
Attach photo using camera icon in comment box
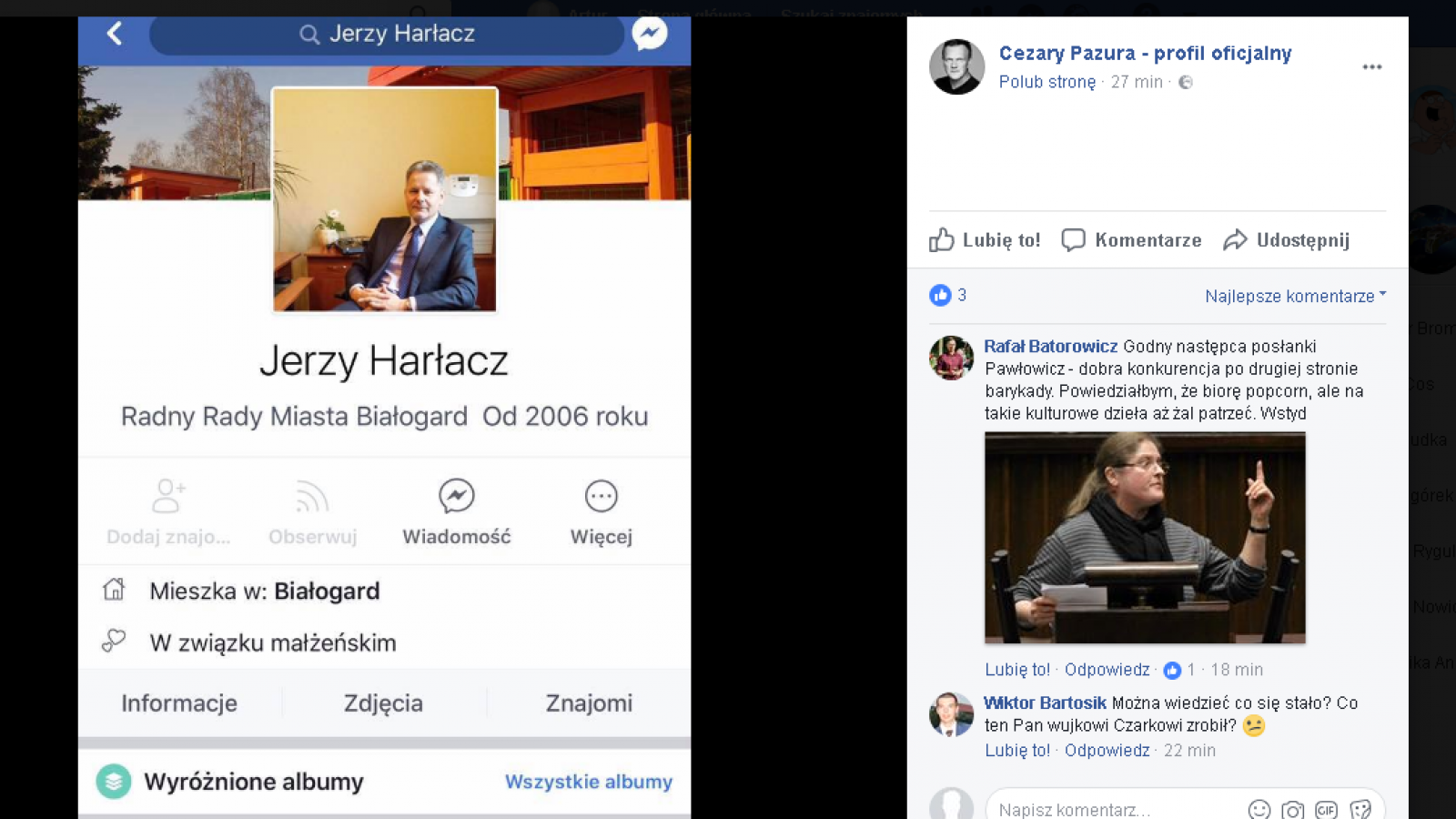click(1292, 809)
